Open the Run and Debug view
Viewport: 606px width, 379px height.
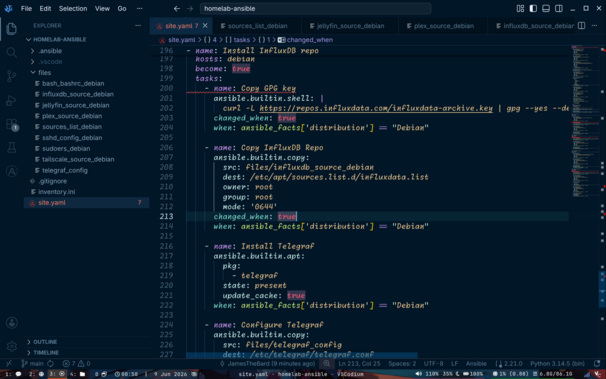pyautogui.click(x=12, y=100)
